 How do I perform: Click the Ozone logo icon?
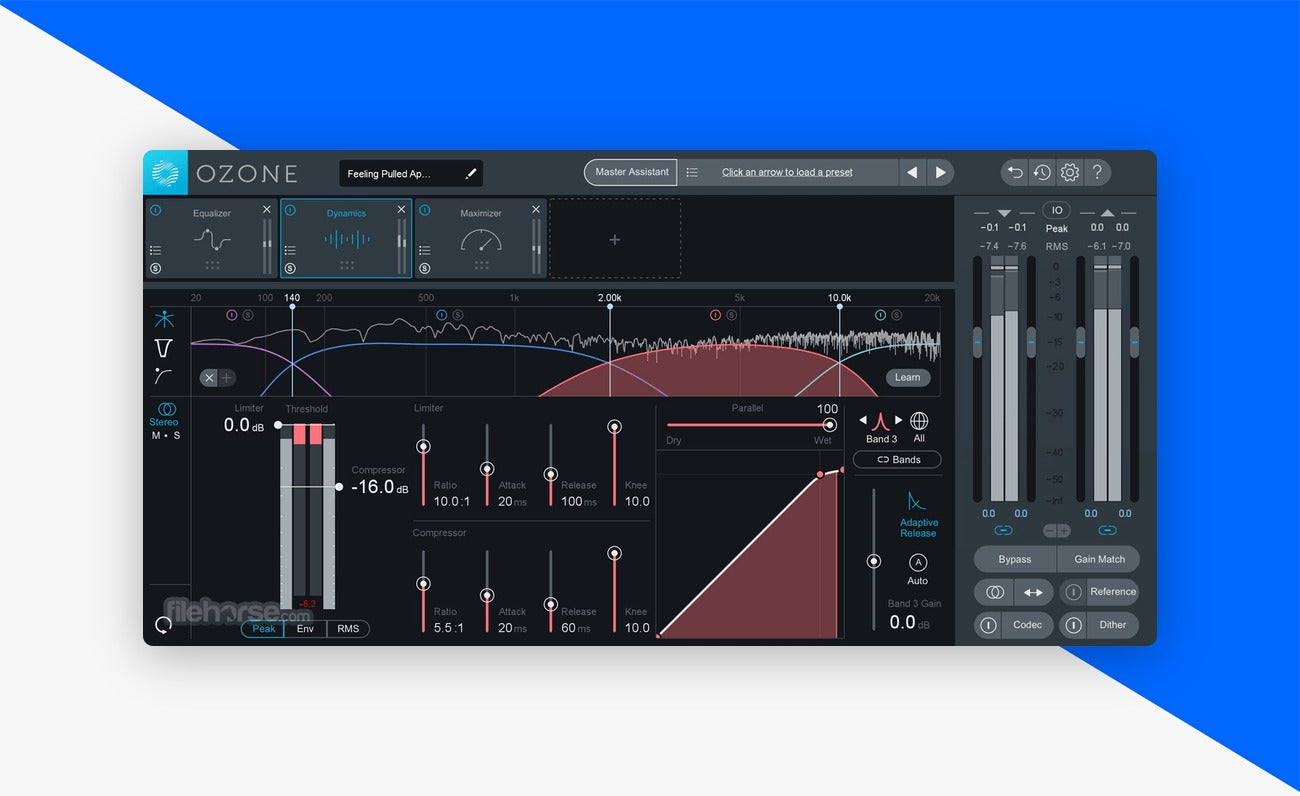pyautogui.click(x=165, y=173)
